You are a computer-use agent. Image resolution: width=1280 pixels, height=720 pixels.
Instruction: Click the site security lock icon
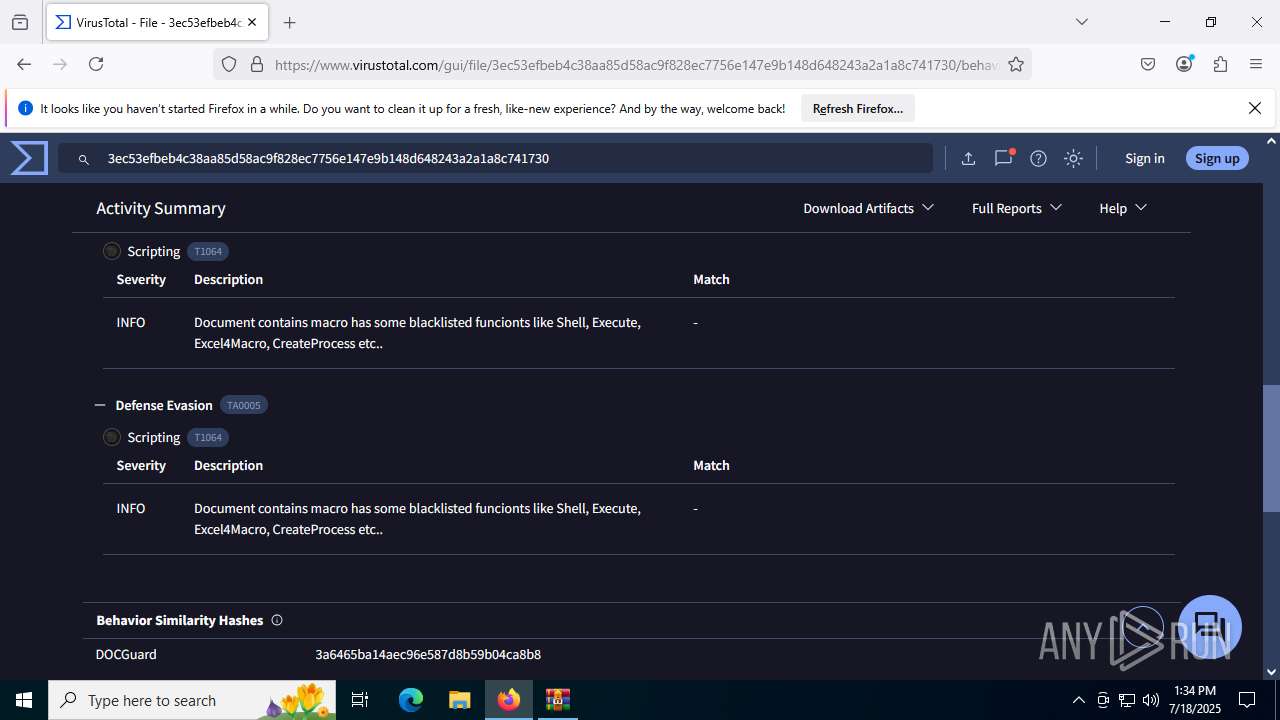point(257,64)
